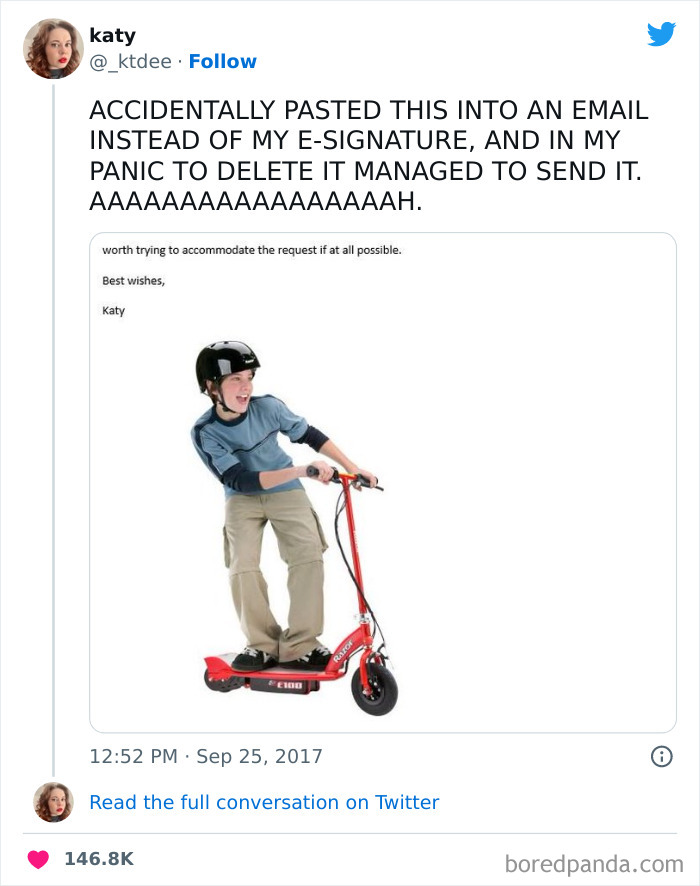This screenshot has width=700, height=886.
Task: Click the "Best wishes," line in the email
Action: [x=133, y=280]
